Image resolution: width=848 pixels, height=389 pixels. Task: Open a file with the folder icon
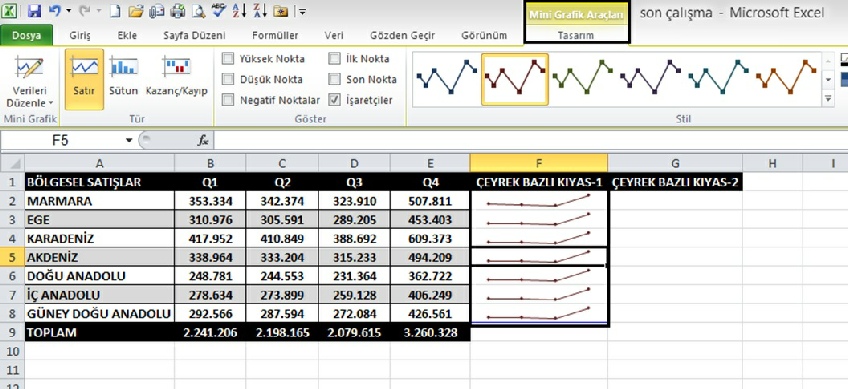(136, 10)
